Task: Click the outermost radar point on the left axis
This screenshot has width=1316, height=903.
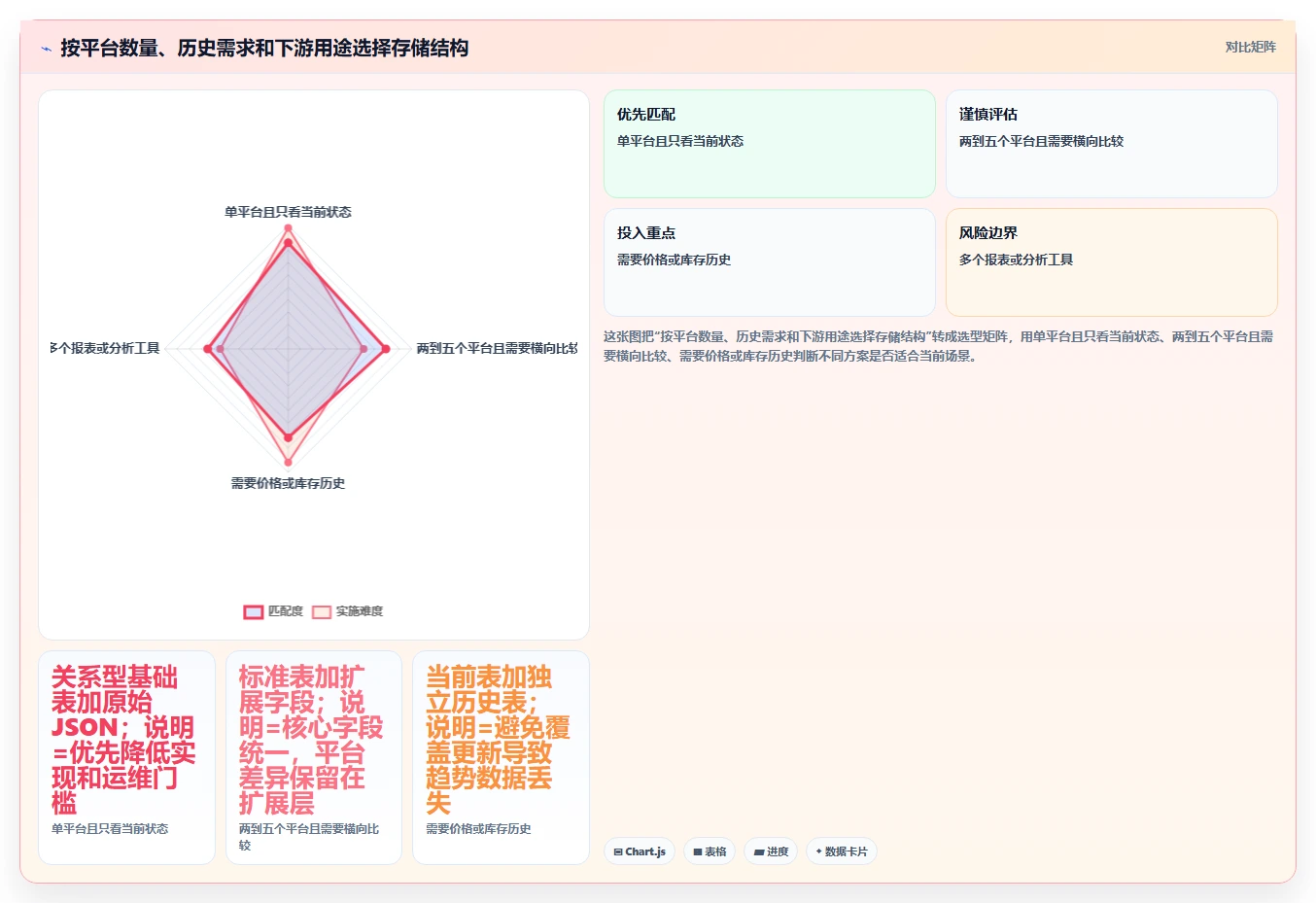Action: point(208,349)
